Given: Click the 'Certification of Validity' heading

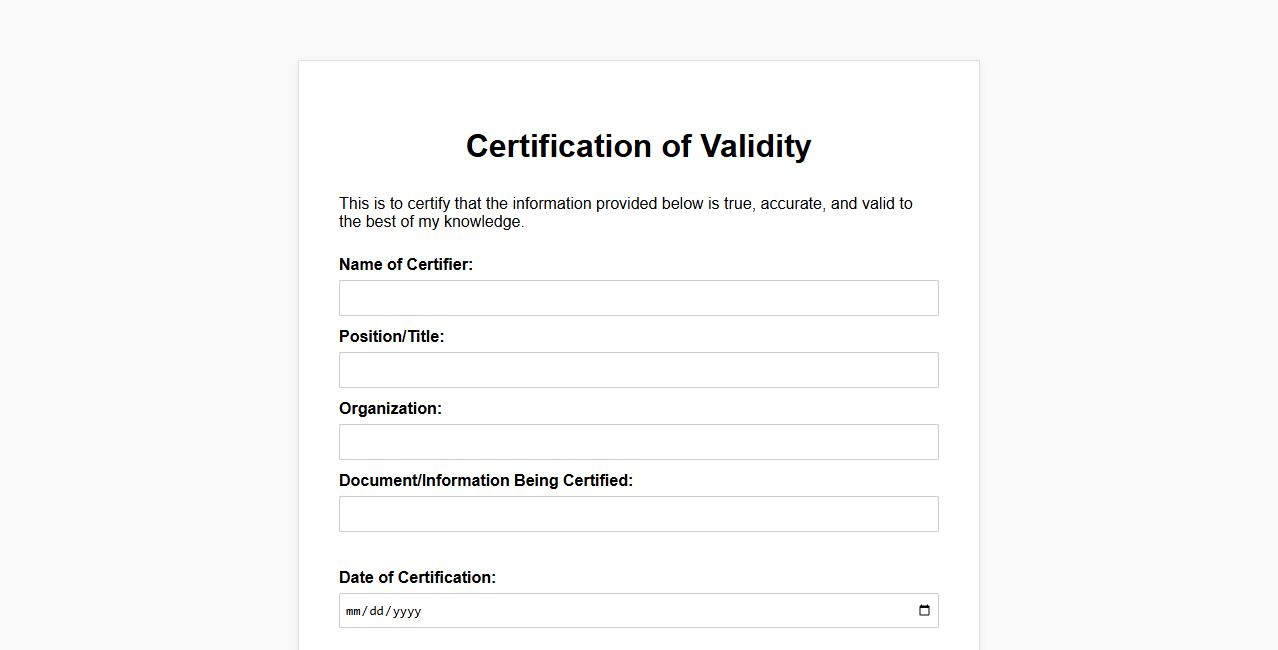Looking at the screenshot, I should [x=638, y=146].
